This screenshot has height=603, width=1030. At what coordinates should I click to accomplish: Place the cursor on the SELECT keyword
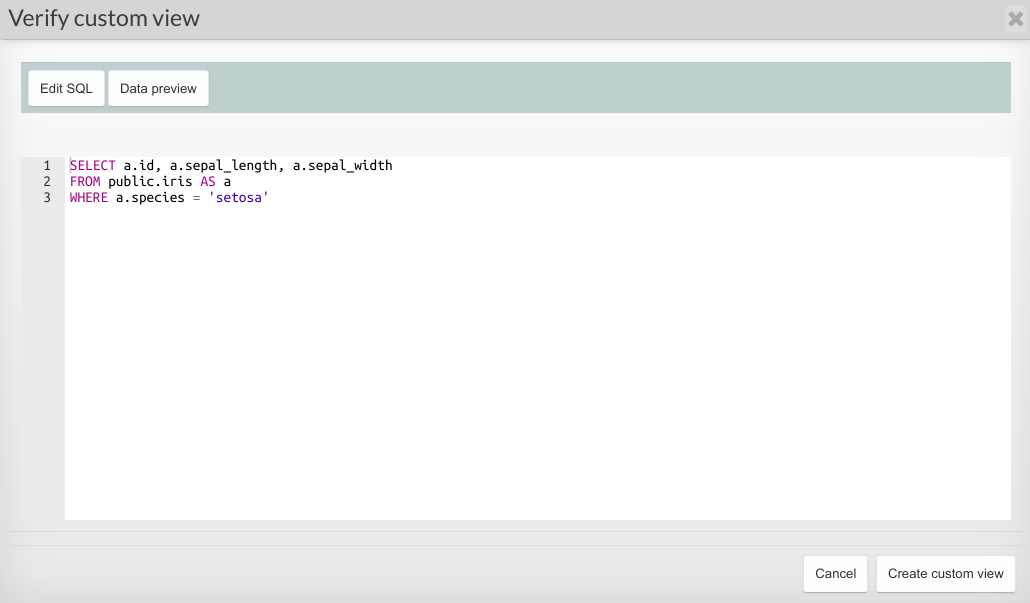91,165
